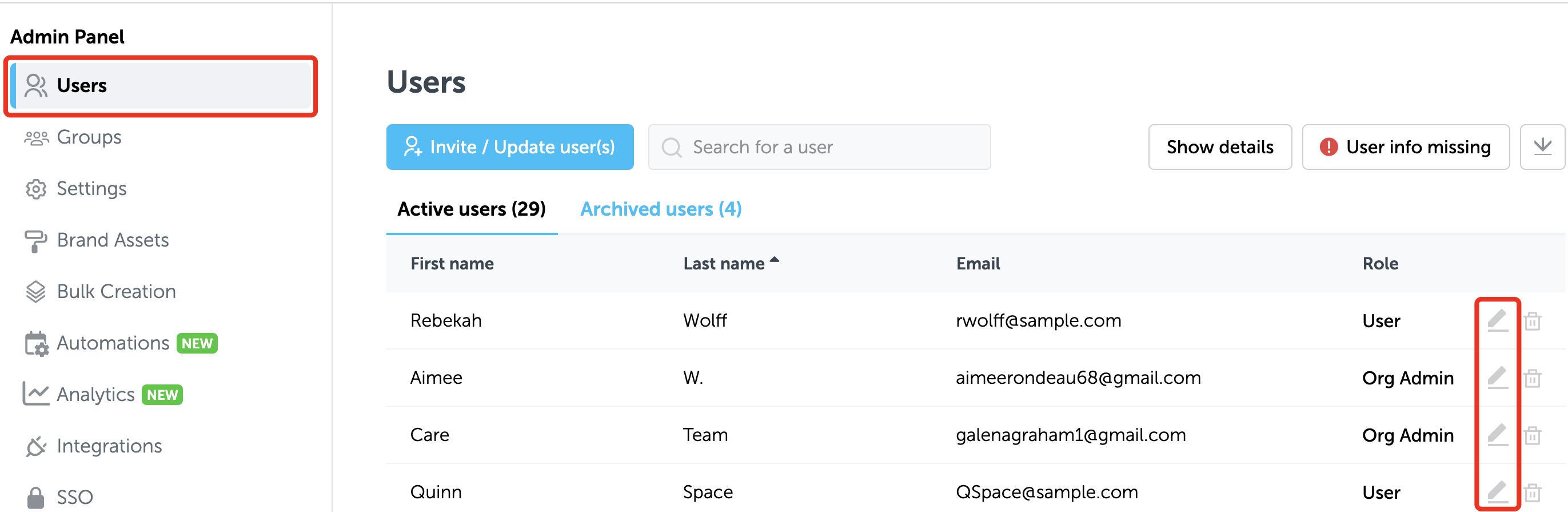1568x512 pixels.
Task: Click trash icon for aimeerondeau68@gmail.com
Action: (1532, 378)
